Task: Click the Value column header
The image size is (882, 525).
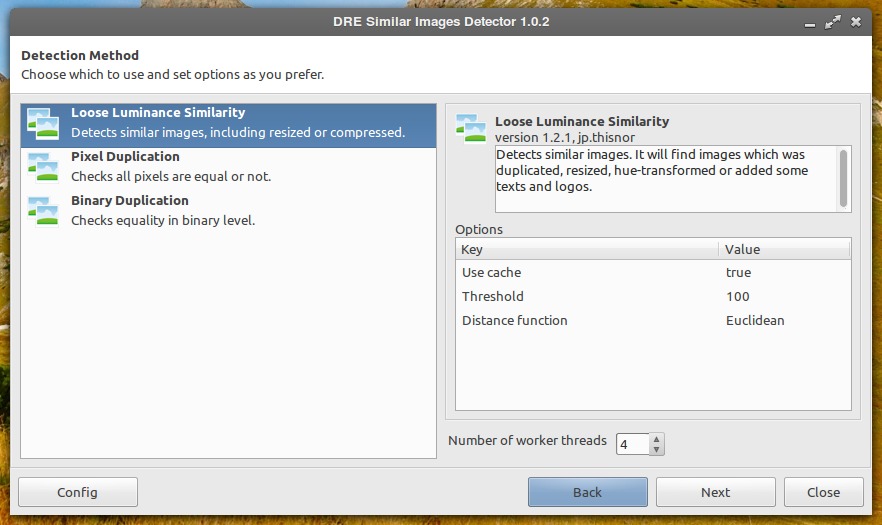Action: [785, 249]
